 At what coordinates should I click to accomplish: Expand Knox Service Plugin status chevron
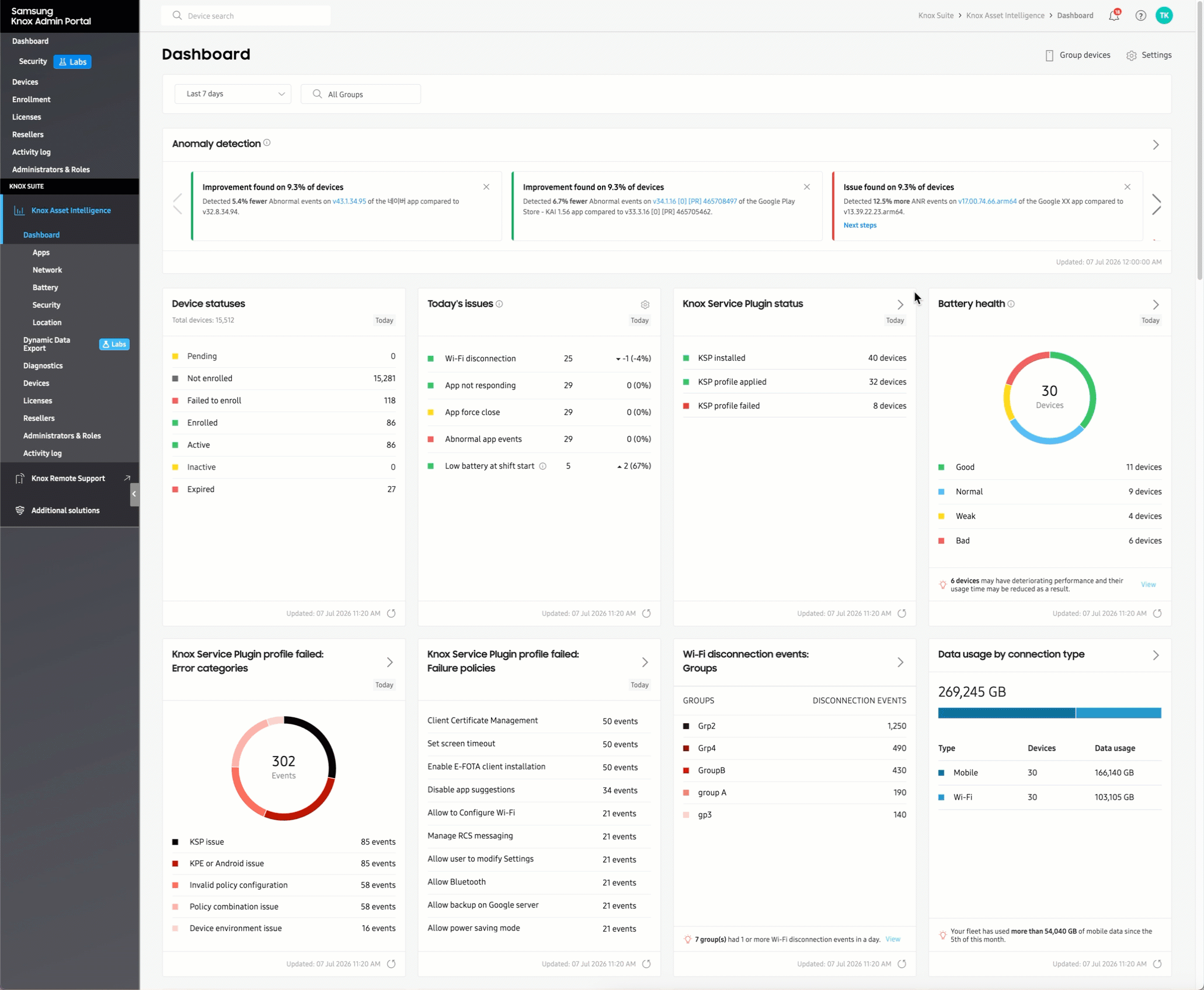click(x=900, y=305)
